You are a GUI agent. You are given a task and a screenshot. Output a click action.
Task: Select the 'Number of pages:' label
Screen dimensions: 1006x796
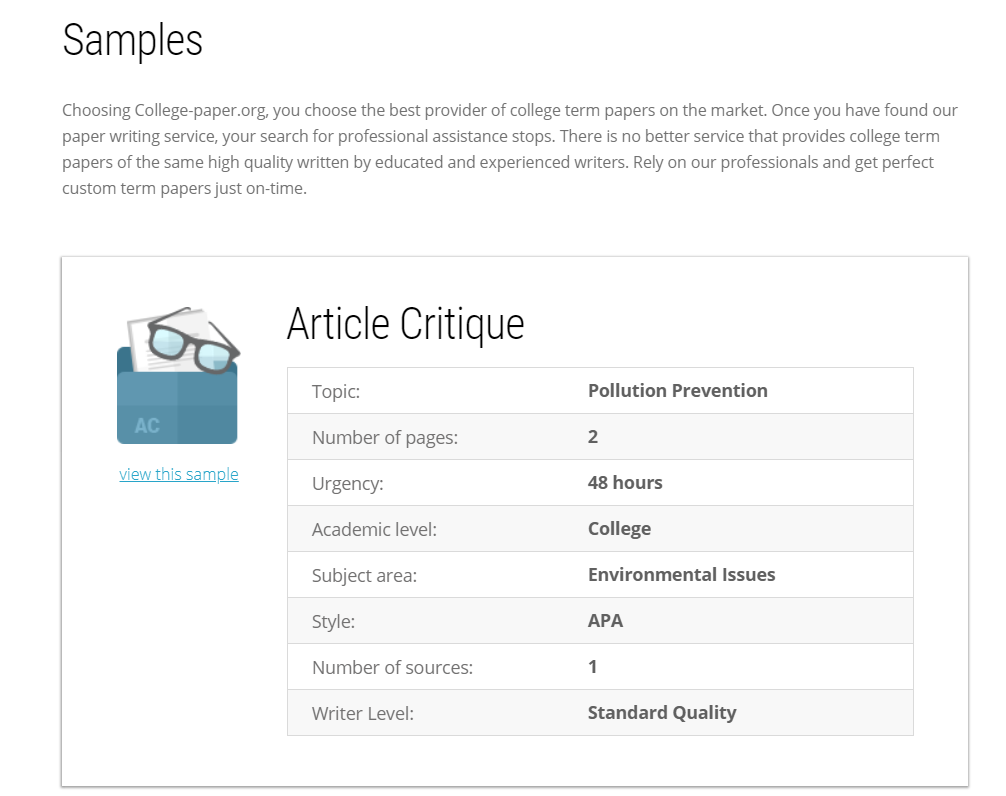coord(385,437)
